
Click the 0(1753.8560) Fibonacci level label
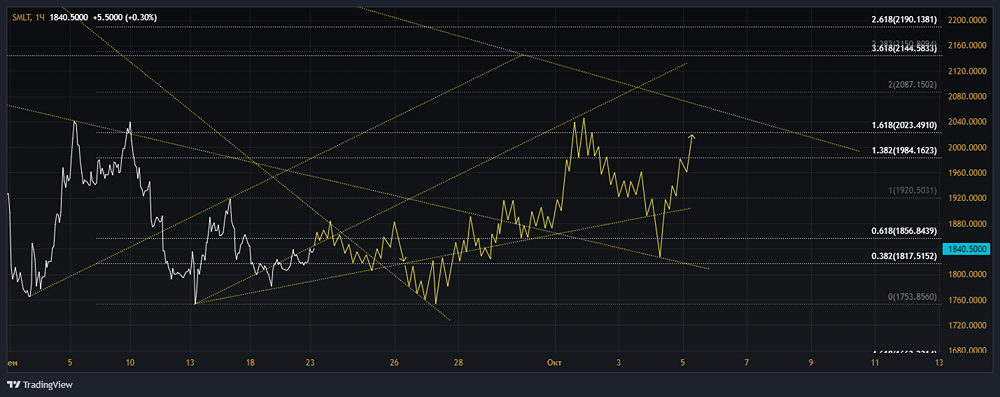912,297
